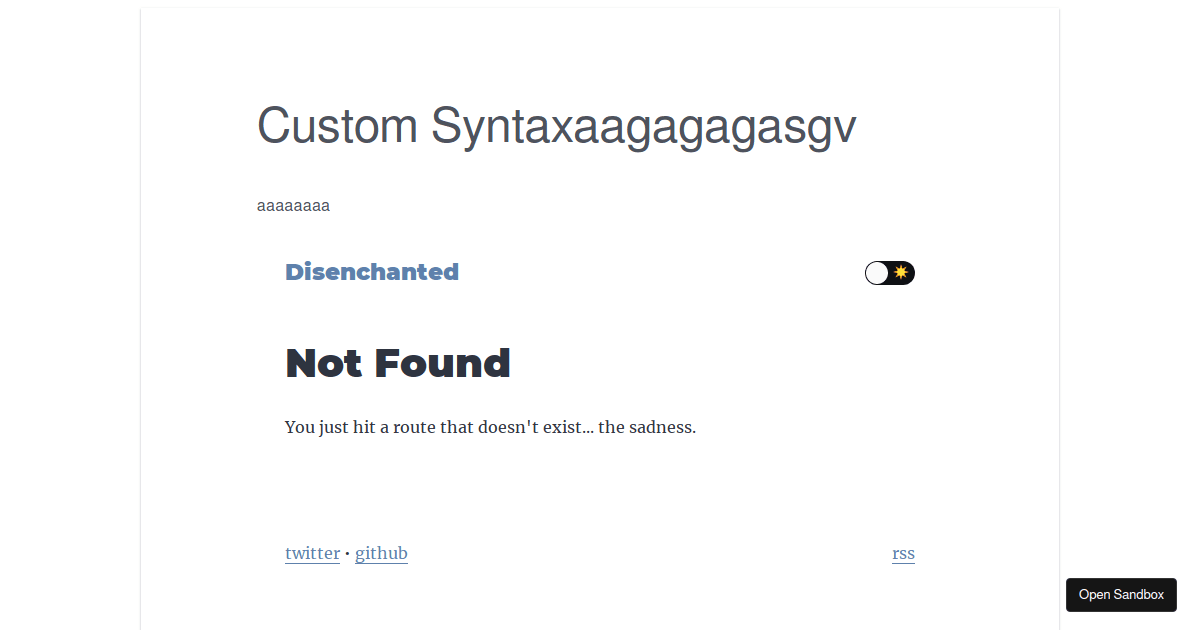The width and height of the screenshot is (1200, 630).
Task: Click the aaaaaaaa subtitle text
Action: [293, 206]
